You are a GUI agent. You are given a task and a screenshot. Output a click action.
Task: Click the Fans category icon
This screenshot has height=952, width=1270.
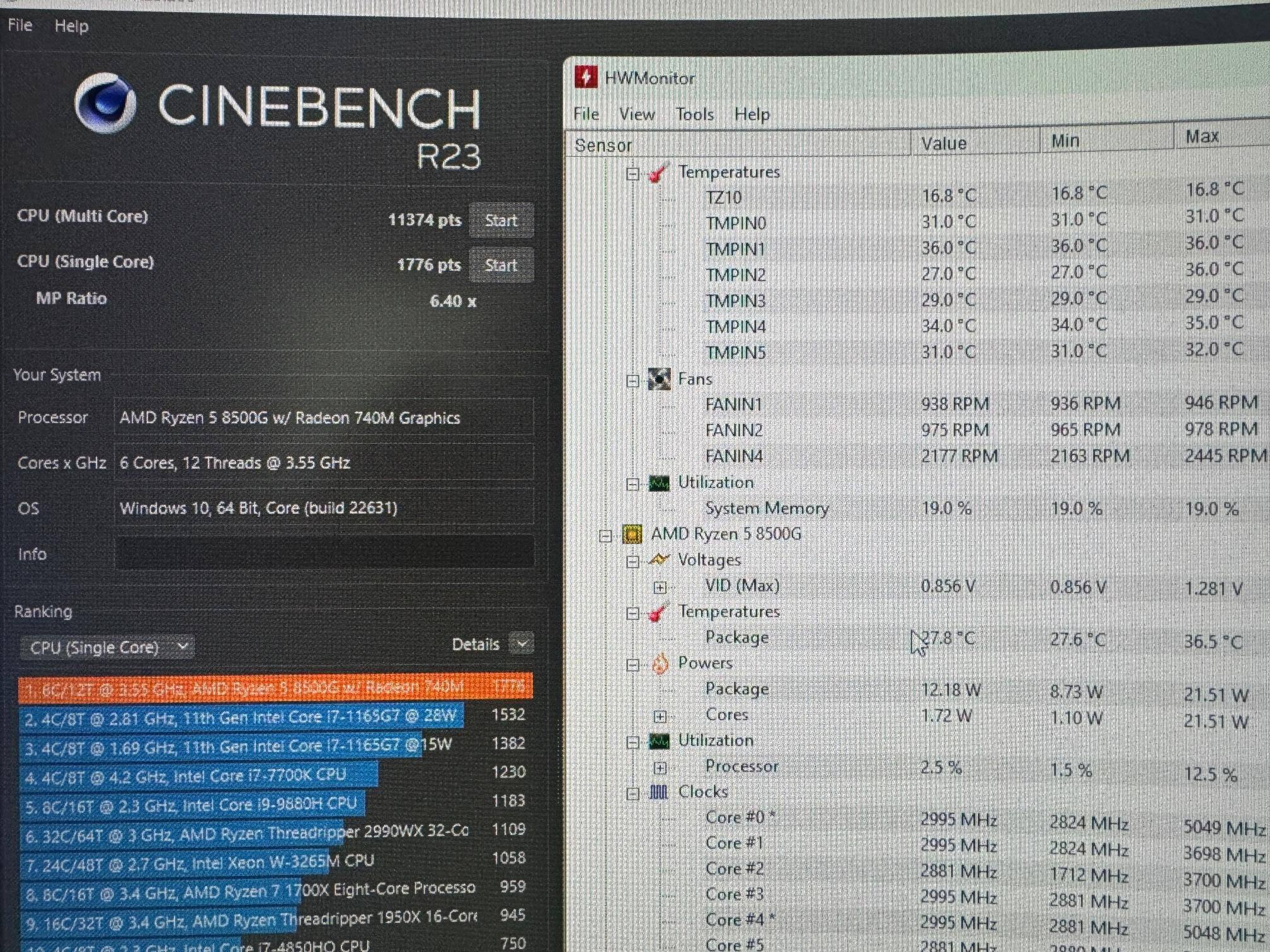pos(659,379)
